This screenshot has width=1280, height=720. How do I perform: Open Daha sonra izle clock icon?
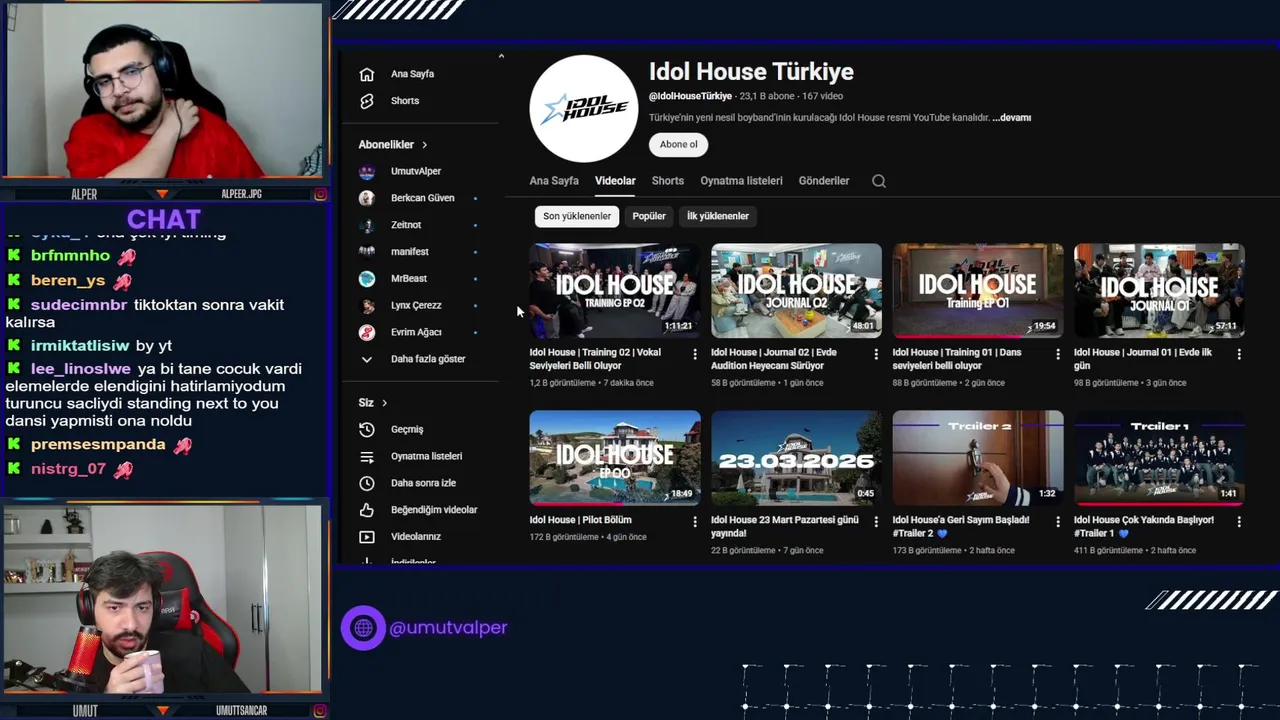(x=367, y=483)
